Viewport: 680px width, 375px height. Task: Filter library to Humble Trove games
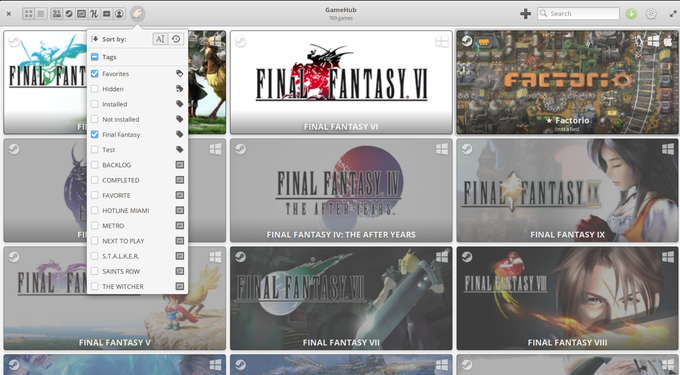[107, 14]
